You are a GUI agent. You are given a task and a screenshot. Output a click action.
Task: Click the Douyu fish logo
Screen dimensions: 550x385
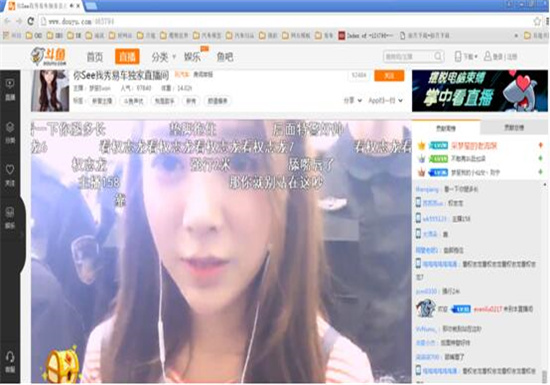[x=48, y=56]
